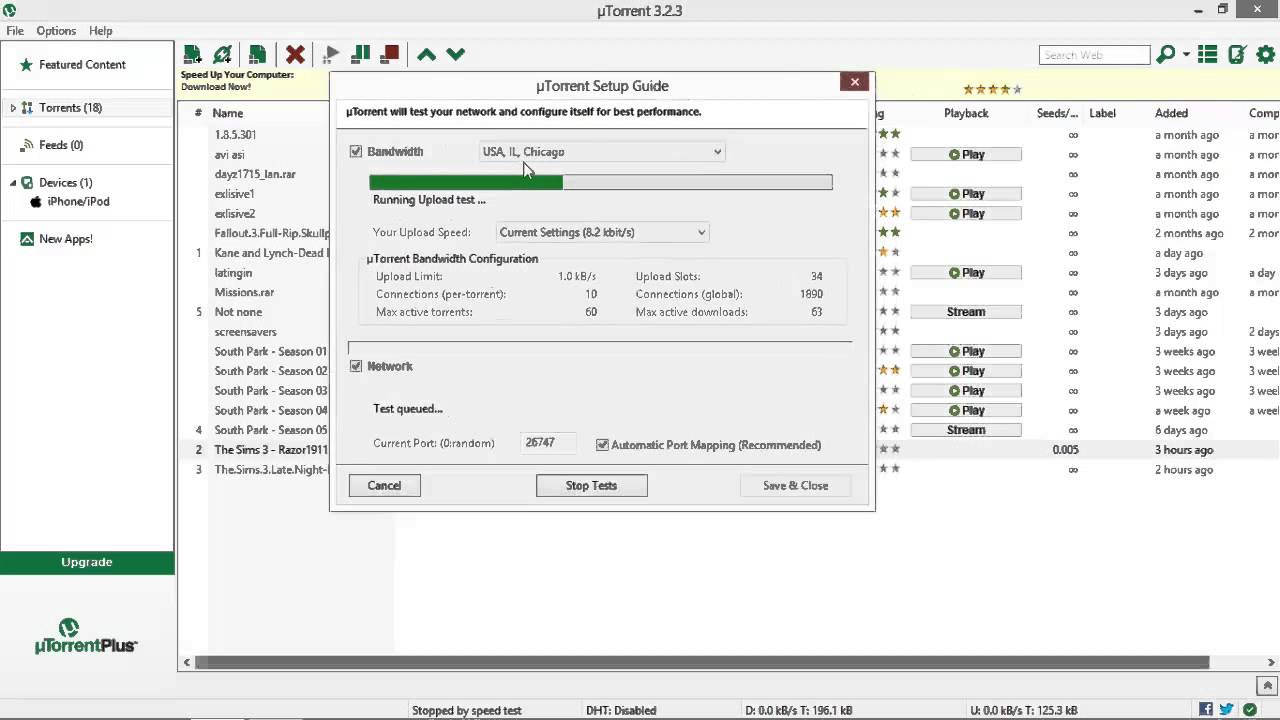Click the red X Remove torrent icon
Screen dimensions: 1280x720
tap(295, 54)
